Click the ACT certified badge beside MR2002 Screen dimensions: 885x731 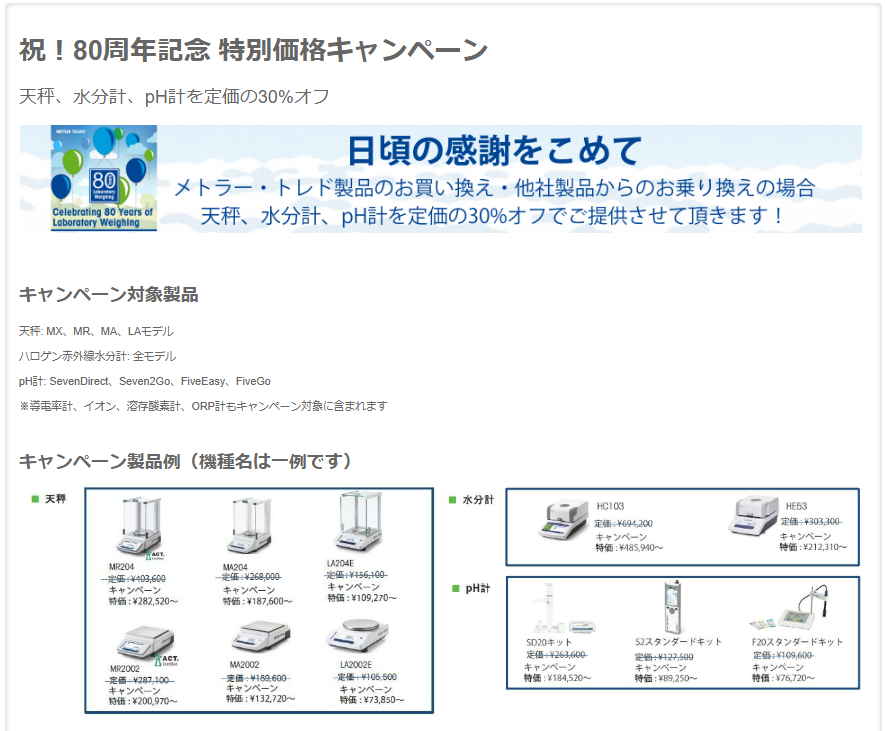[x=167, y=659]
